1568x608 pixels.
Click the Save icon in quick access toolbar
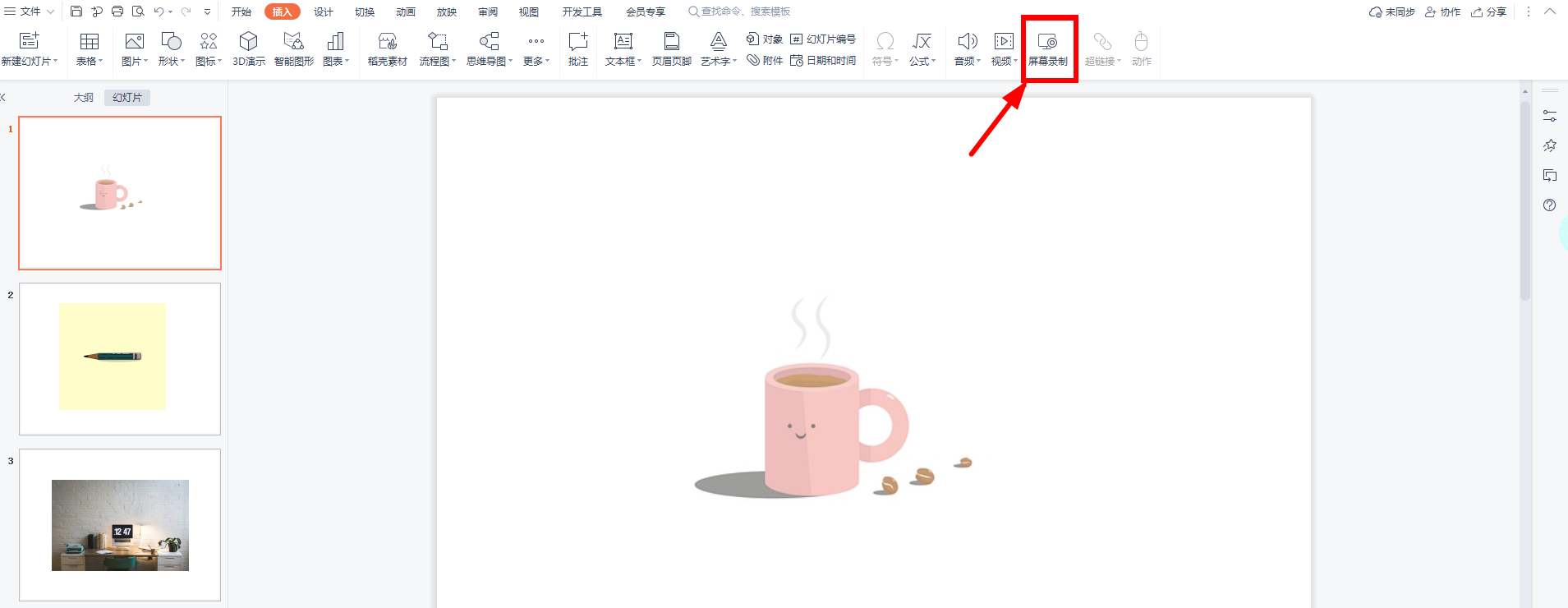[x=76, y=12]
